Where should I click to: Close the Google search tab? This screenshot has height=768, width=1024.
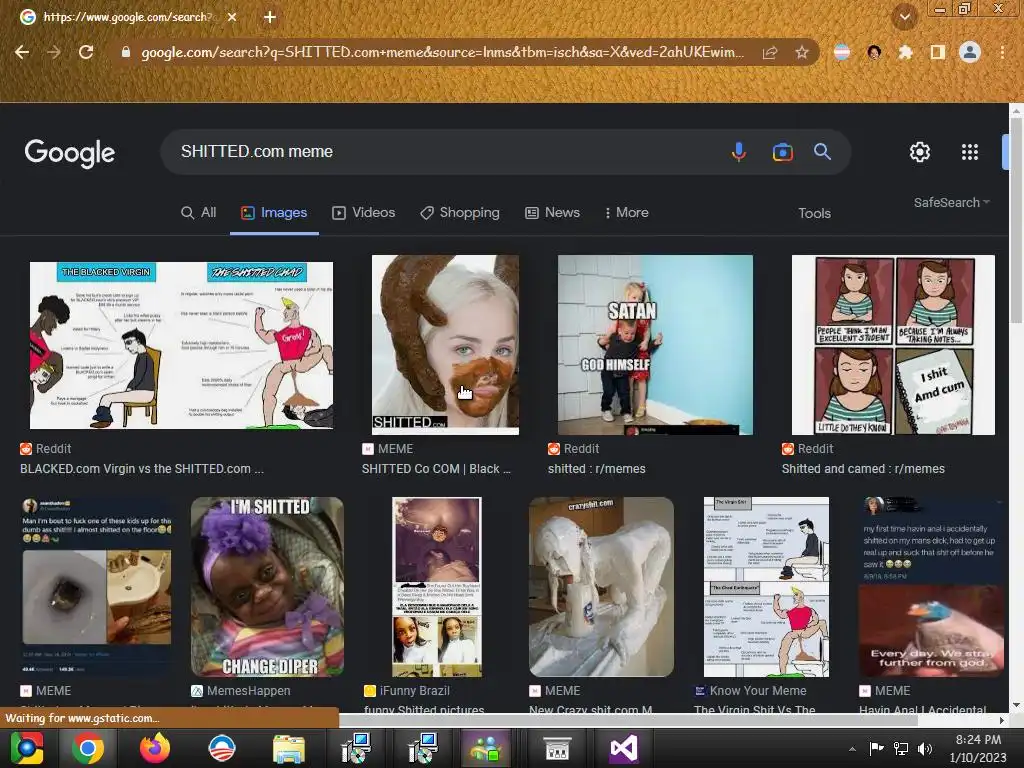(232, 17)
